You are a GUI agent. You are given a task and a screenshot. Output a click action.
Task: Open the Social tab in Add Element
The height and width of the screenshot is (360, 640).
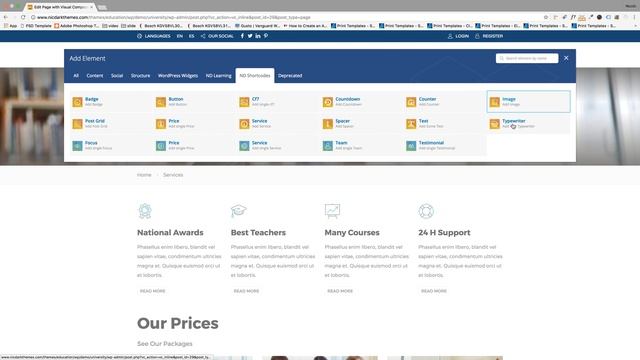[x=117, y=76]
